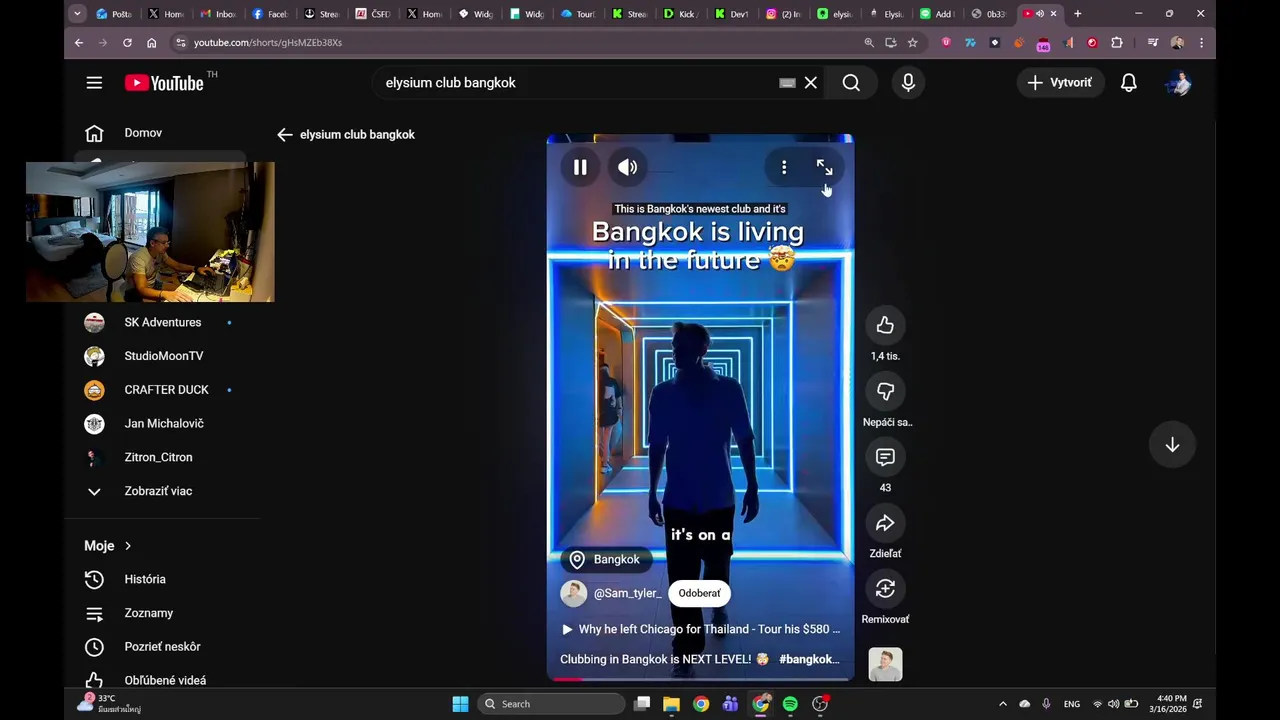Open linked video Why he left Chicago
This screenshot has width=1280, height=720.
[x=700, y=629]
